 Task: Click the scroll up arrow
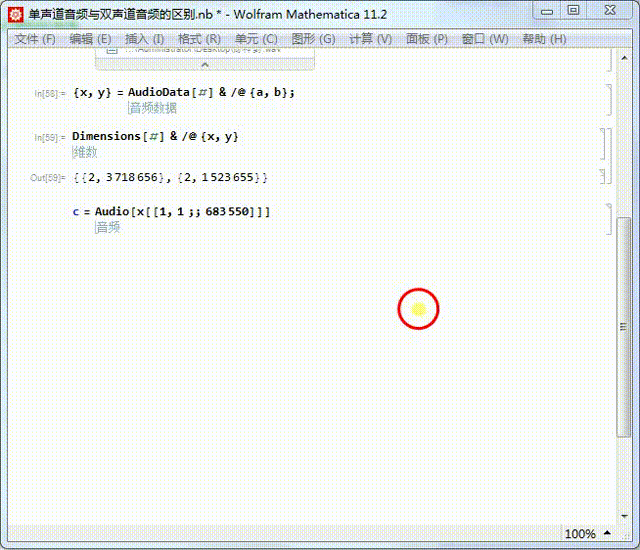(624, 58)
